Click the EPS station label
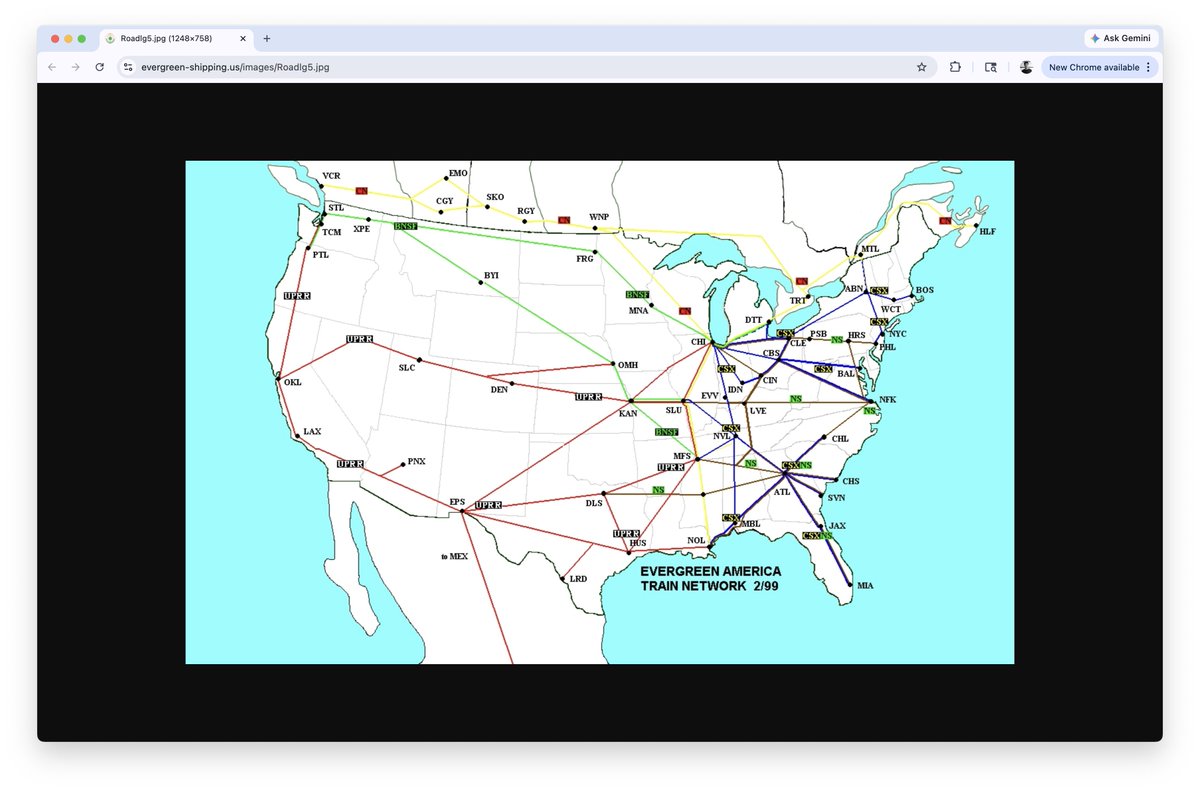The width and height of the screenshot is (1200, 791). coord(457,502)
